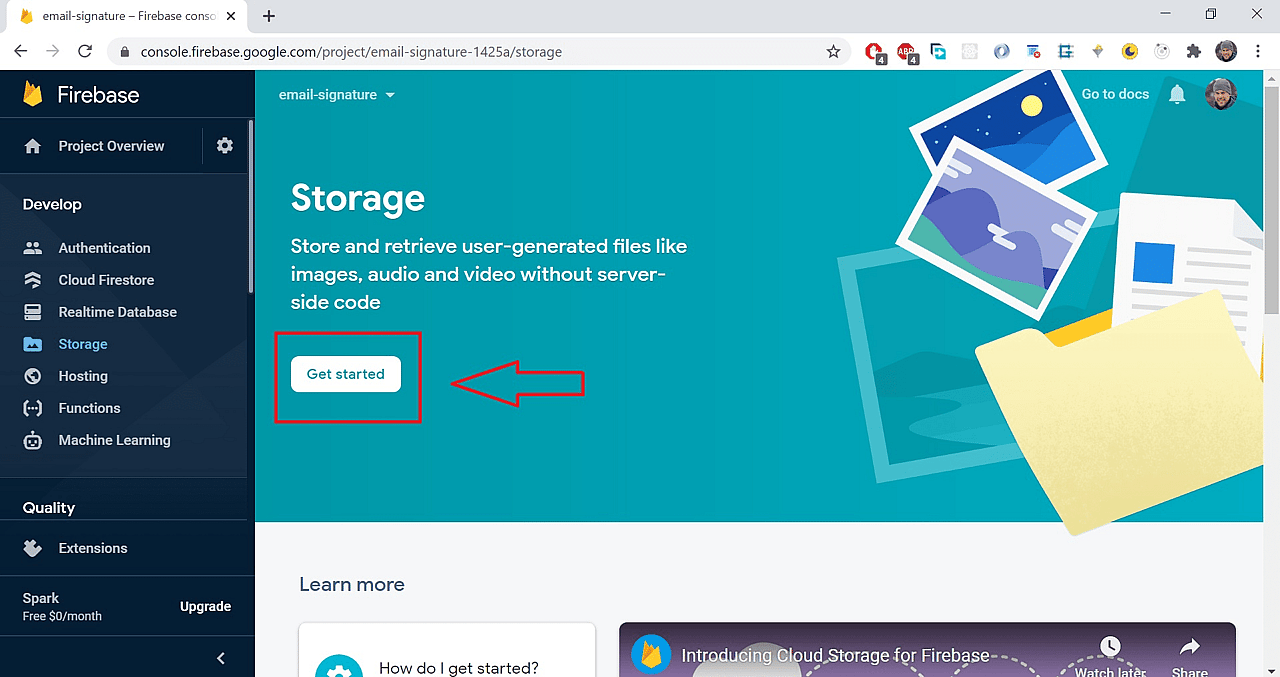Open Chrome's three-dot menu
This screenshot has height=677, width=1280.
(1257, 50)
